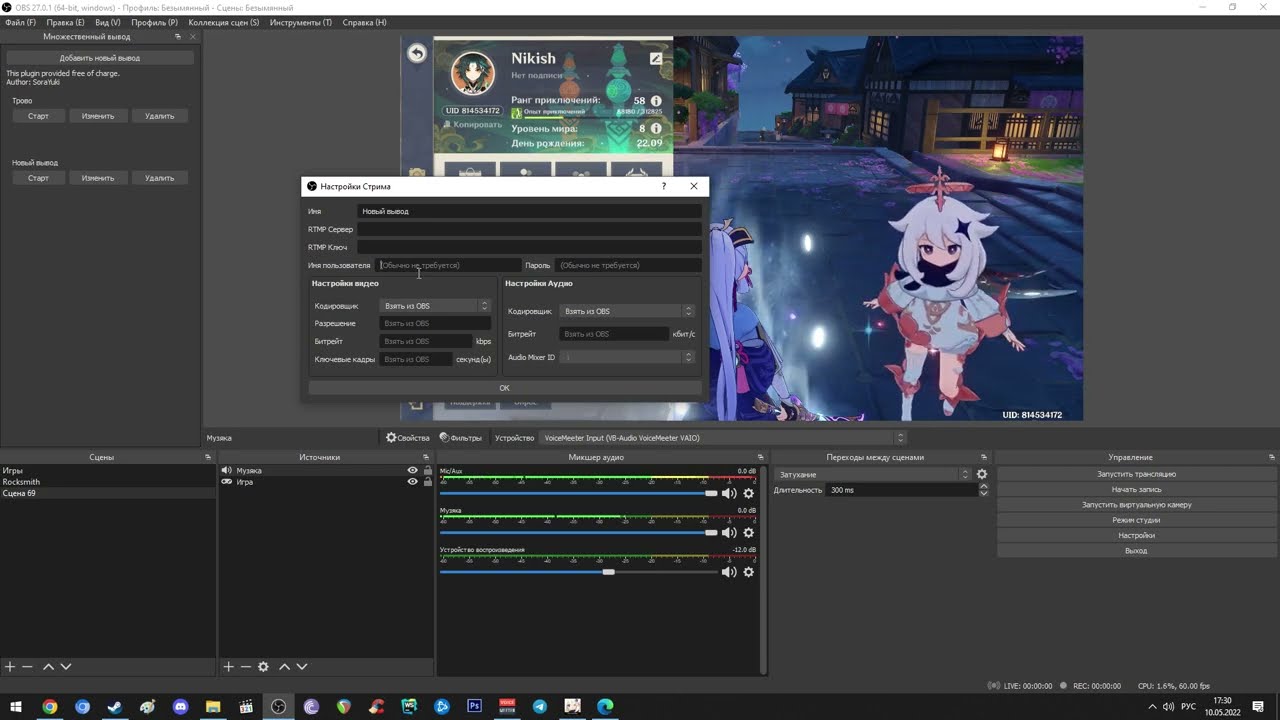Open help question mark in Настройки Стрима dialog
Screen dimensions: 1280x720
664,186
